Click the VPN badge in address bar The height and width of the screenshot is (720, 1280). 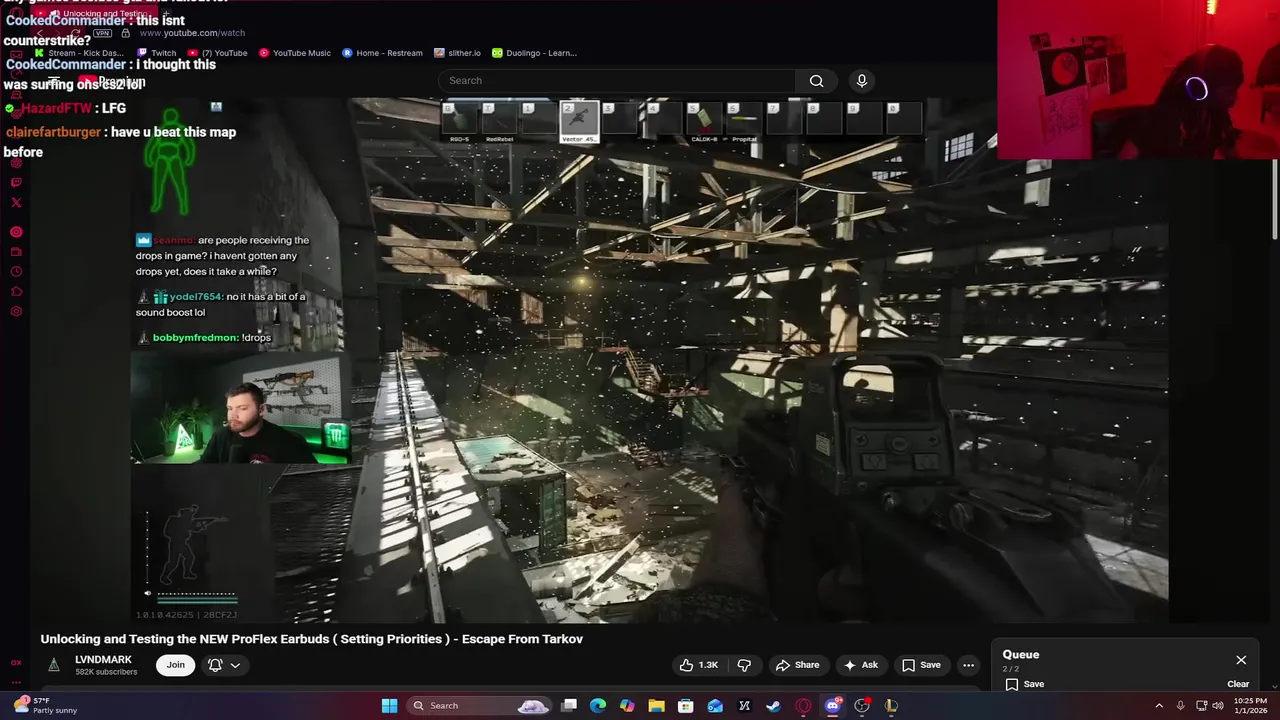click(x=102, y=33)
